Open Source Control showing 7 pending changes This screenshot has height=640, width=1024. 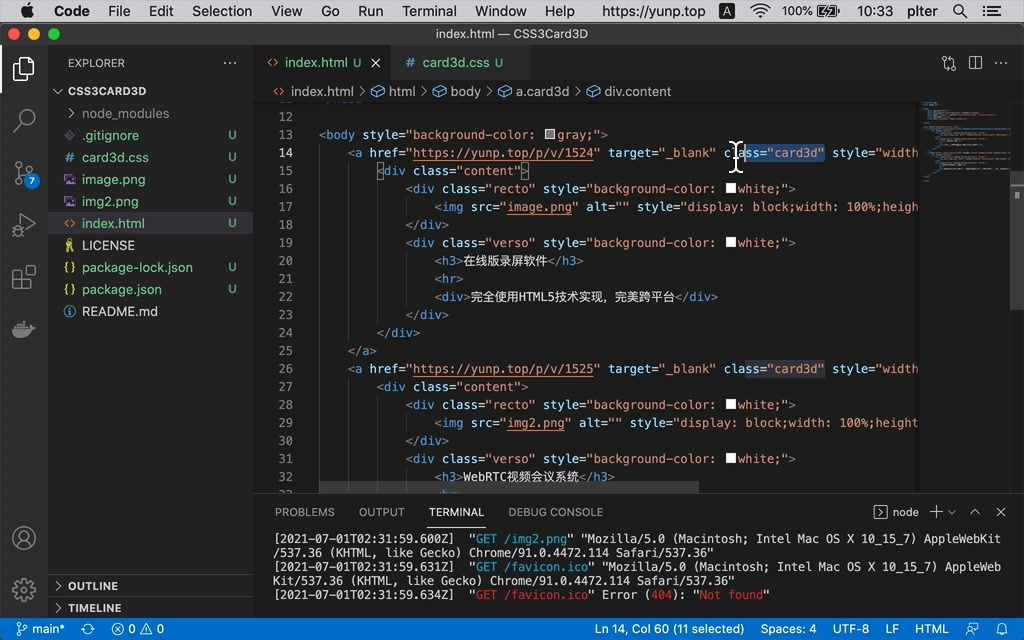[24, 172]
